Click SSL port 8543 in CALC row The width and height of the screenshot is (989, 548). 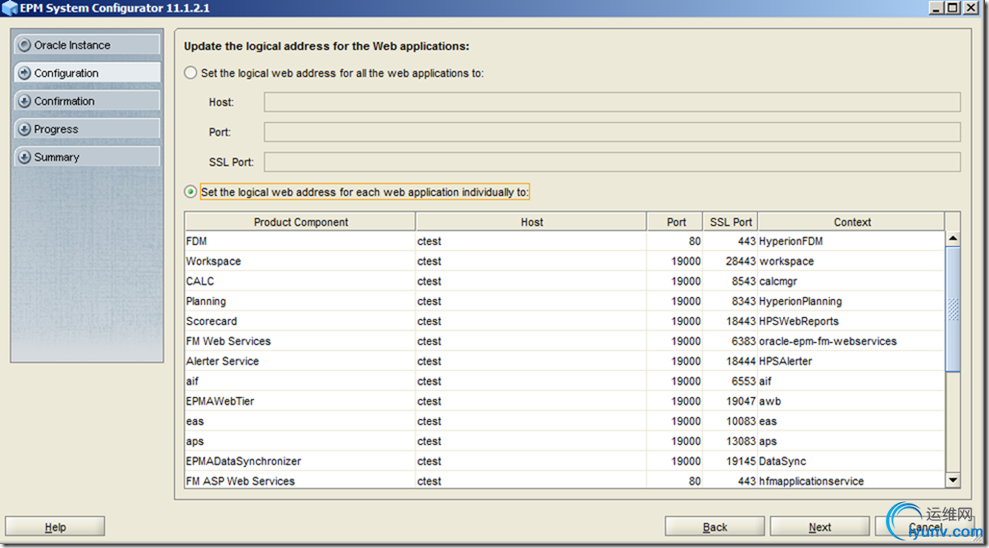[730, 281]
